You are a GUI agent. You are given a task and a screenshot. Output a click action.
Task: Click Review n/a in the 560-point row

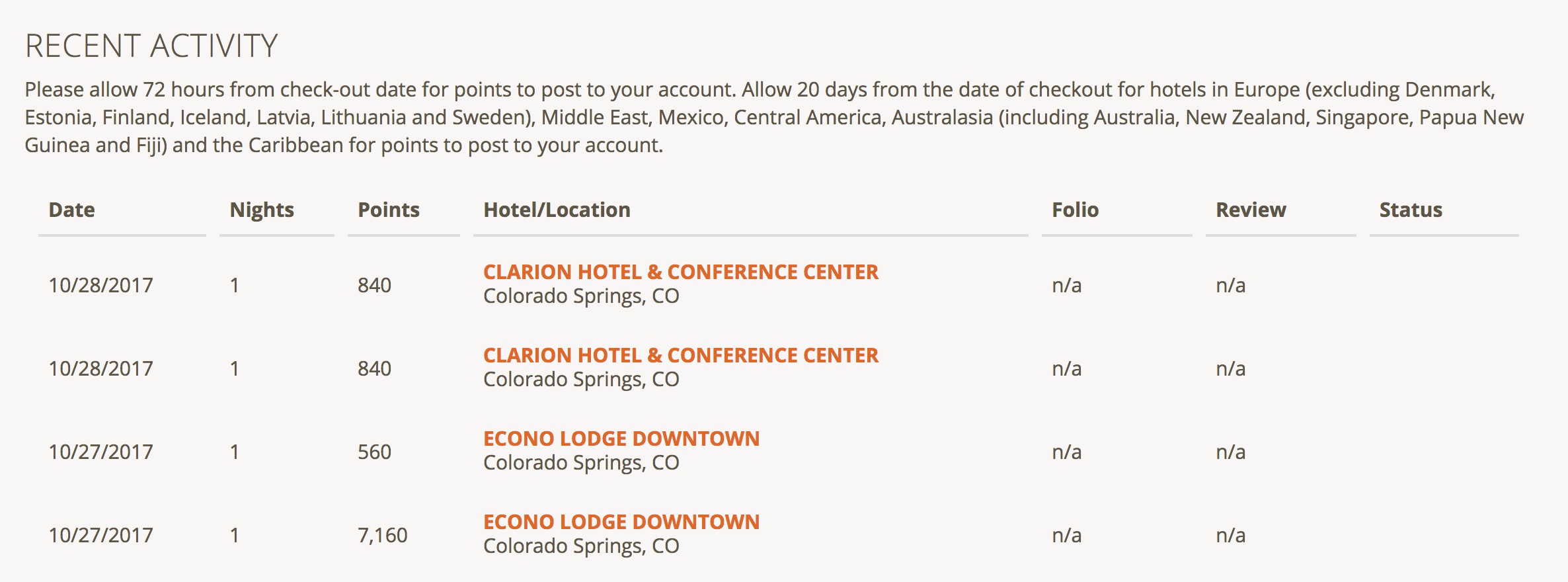point(1230,452)
